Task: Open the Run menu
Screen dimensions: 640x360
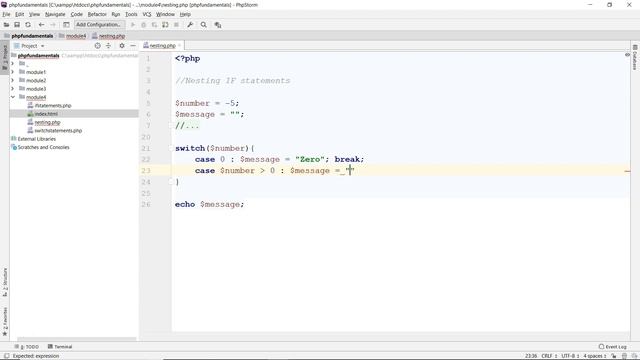Action: 116,14
